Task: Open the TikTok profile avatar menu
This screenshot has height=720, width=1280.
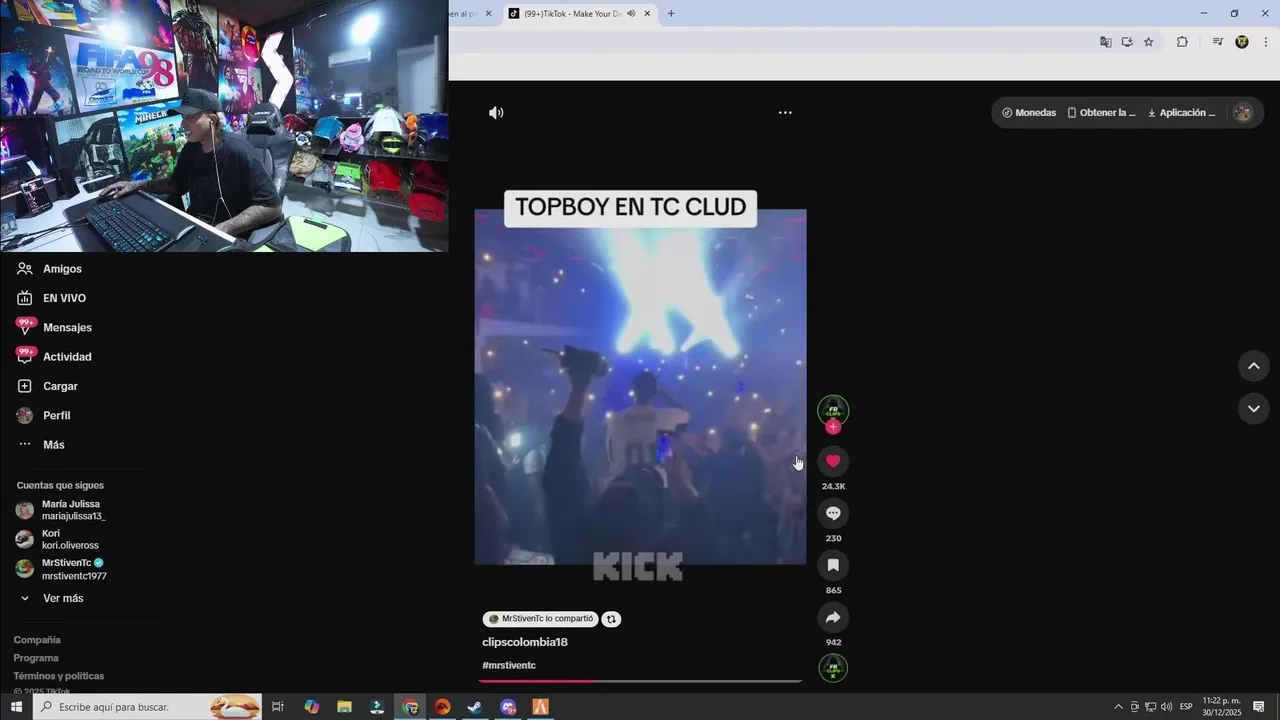Action: click(1243, 113)
